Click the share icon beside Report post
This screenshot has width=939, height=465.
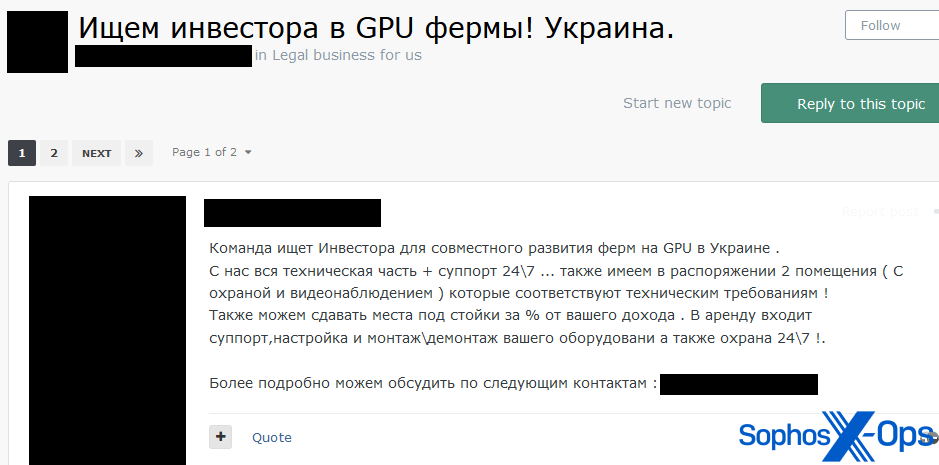(935, 212)
